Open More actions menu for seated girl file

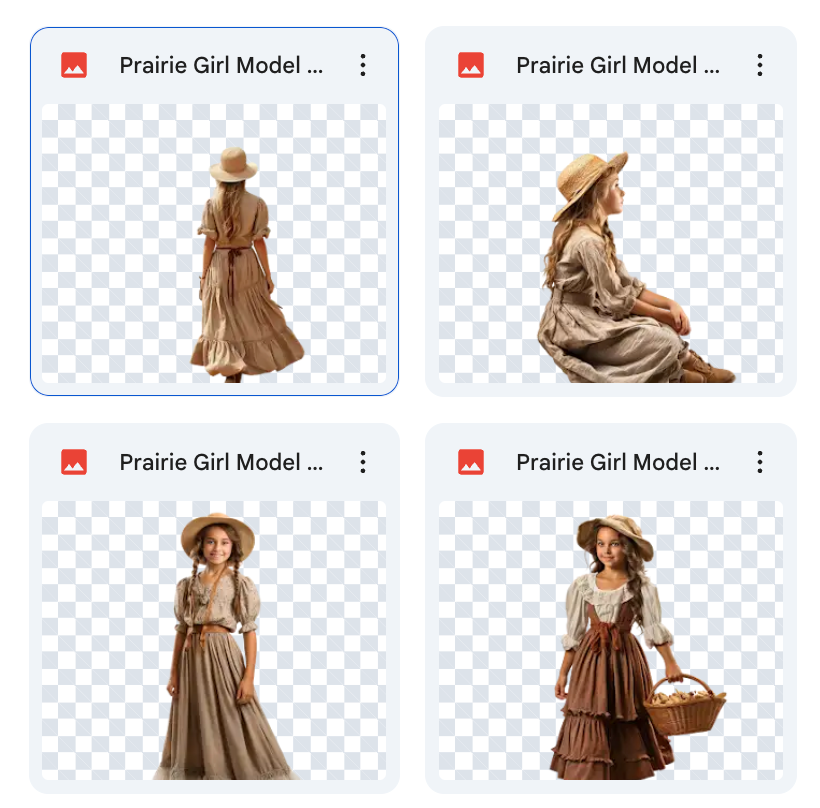(759, 66)
